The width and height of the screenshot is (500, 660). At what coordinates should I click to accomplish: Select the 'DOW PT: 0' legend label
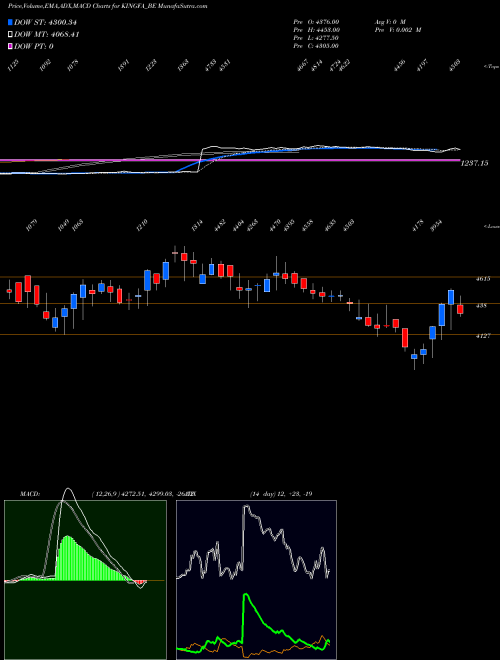tap(34, 46)
